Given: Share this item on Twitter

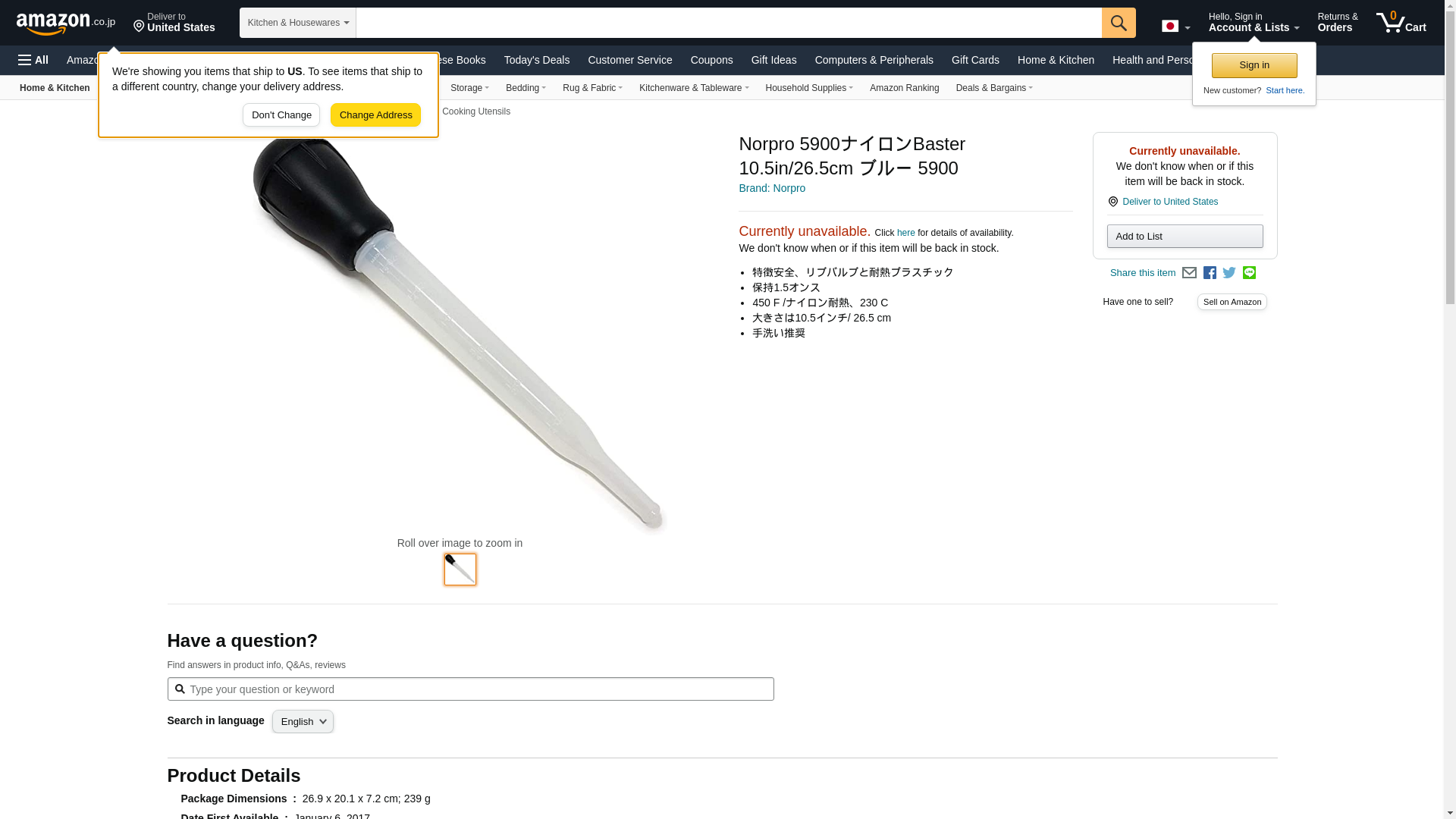Looking at the screenshot, I should click(1229, 273).
